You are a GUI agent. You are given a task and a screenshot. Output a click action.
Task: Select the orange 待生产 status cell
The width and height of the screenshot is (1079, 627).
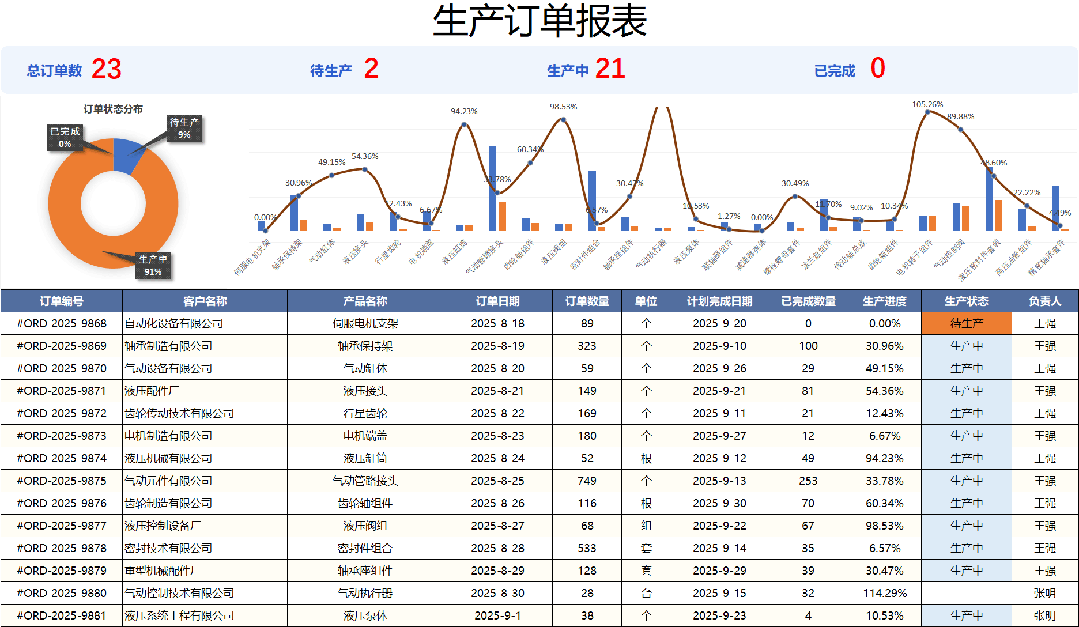click(966, 323)
